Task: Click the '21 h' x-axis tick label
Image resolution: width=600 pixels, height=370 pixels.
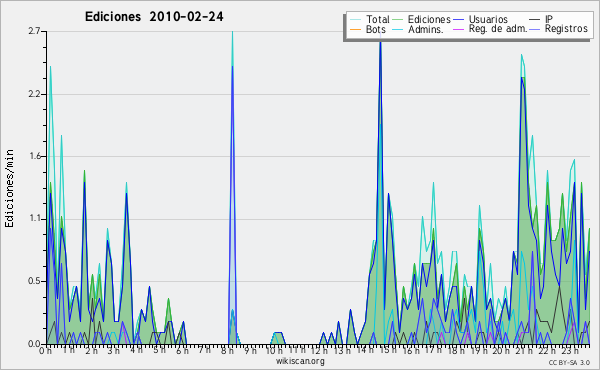Action: click(523, 351)
